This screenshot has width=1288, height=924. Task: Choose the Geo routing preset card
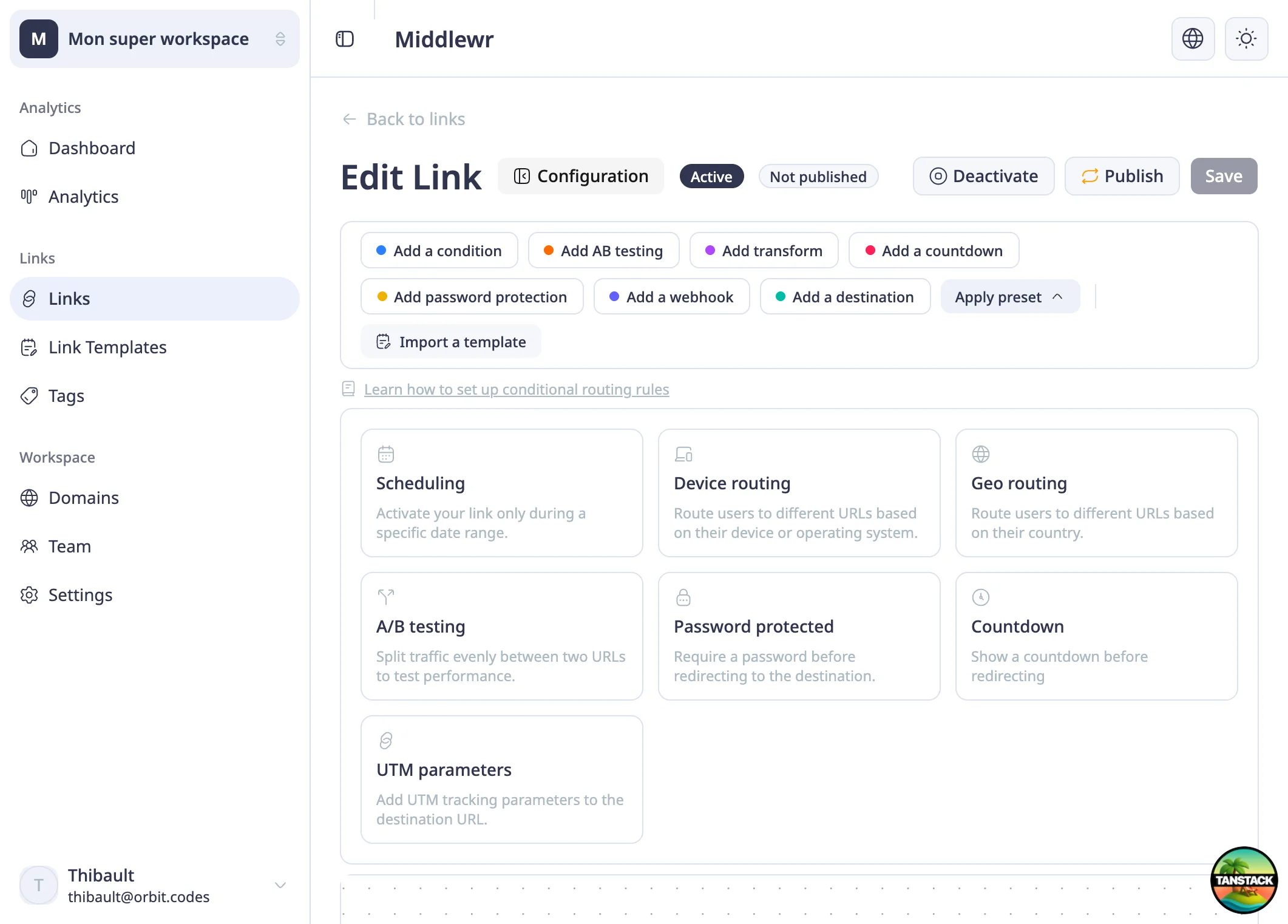coord(1096,493)
